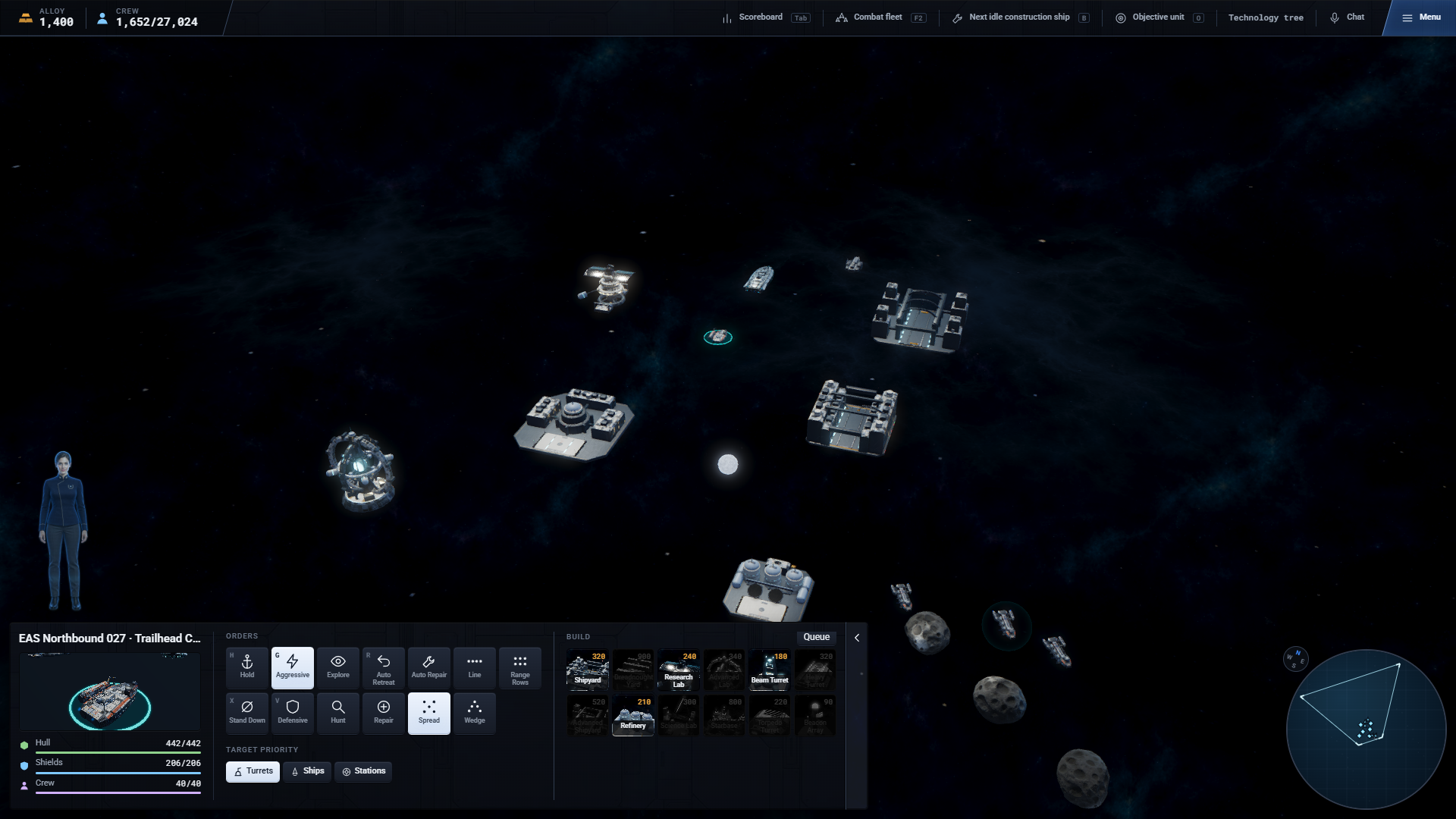Open the main Menu
This screenshot has width=1456, height=819.
click(x=1421, y=17)
